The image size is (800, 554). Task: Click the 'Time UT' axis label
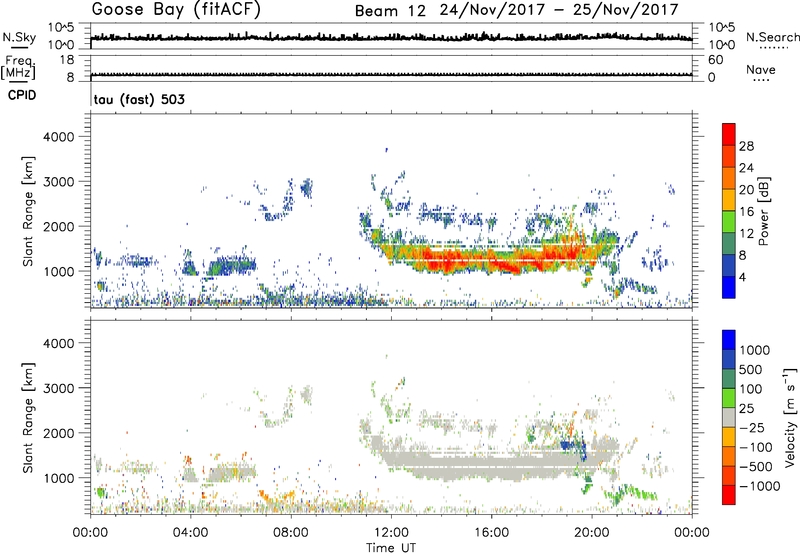[x=391, y=548]
